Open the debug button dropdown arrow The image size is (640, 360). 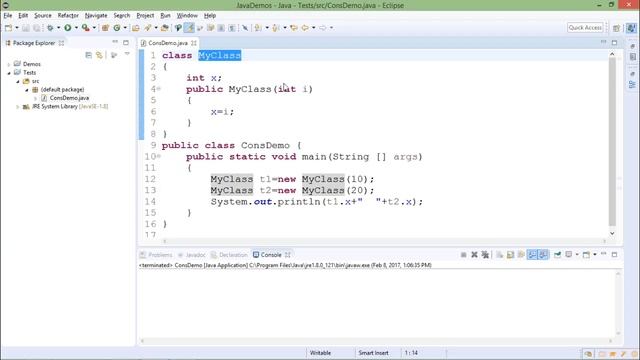pyautogui.click(x=58, y=28)
